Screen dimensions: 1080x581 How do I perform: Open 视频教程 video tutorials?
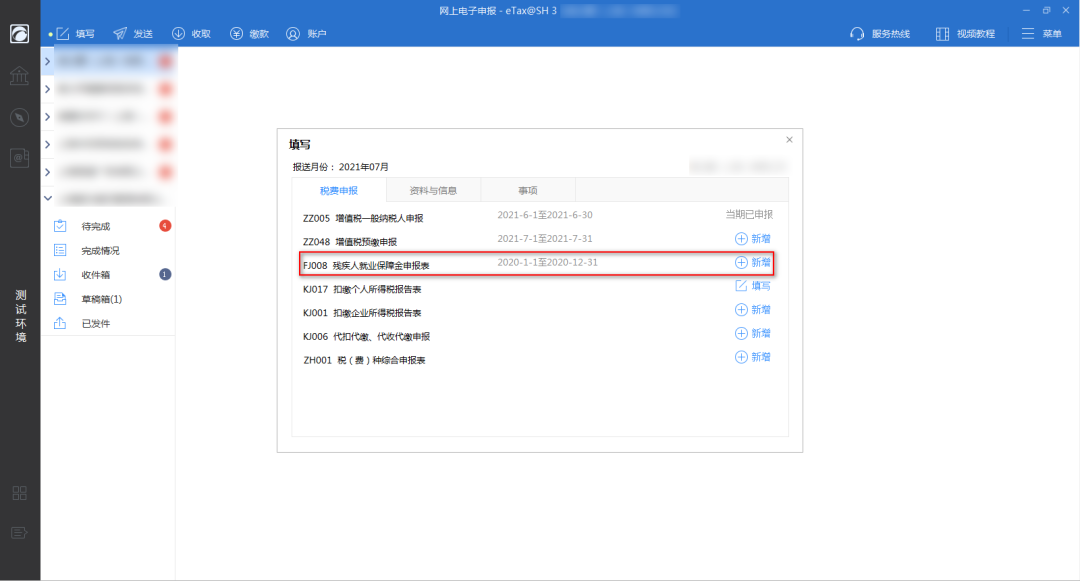coord(942,33)
